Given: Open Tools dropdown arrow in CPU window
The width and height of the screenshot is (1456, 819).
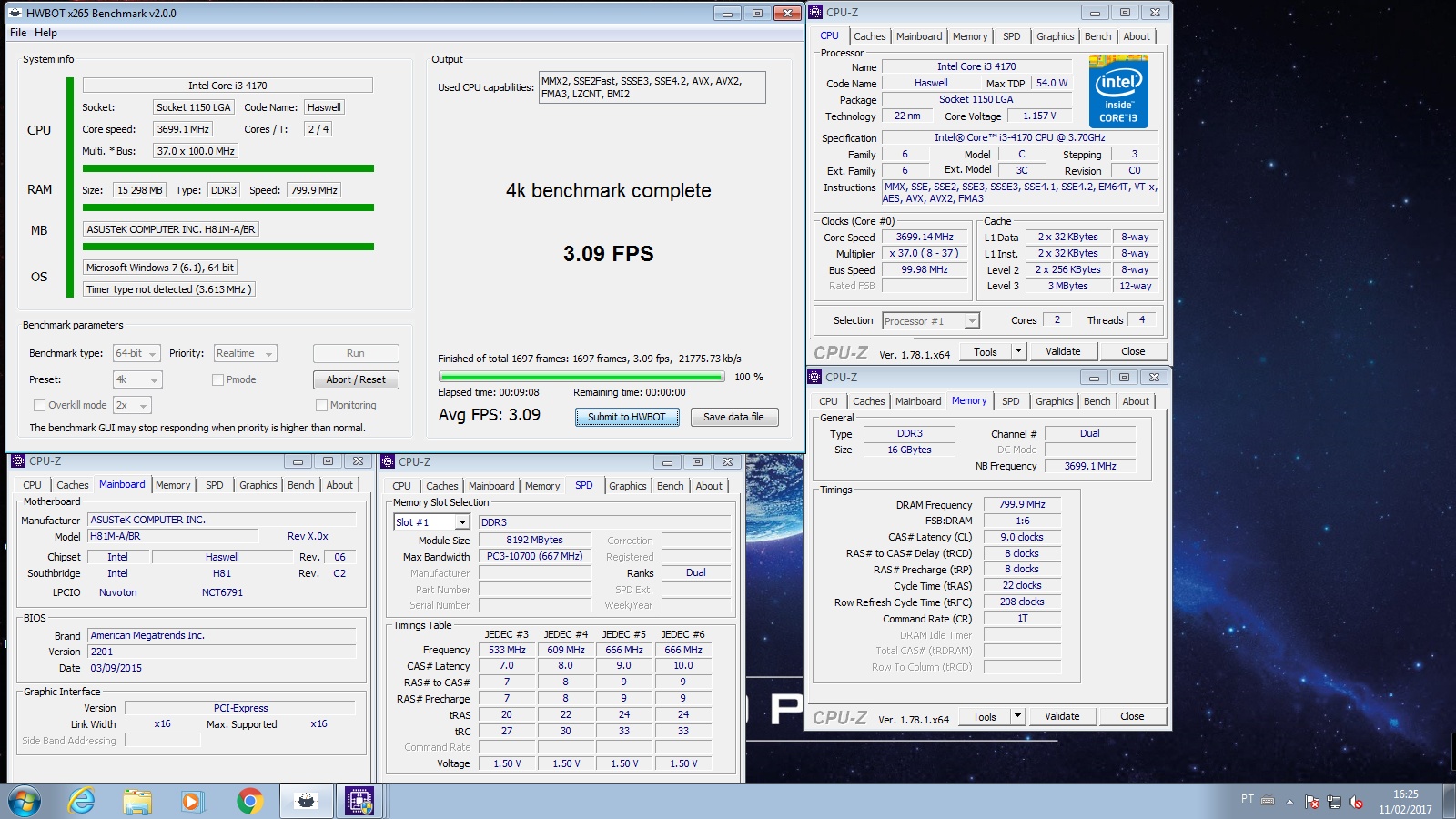Looking at the screenshot, I should click(1018, 351).
